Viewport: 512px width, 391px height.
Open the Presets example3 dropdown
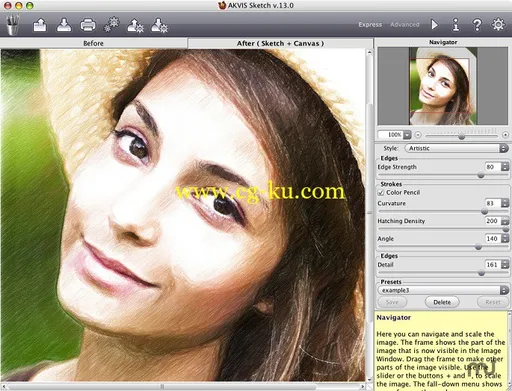click(x=443, y=290)
